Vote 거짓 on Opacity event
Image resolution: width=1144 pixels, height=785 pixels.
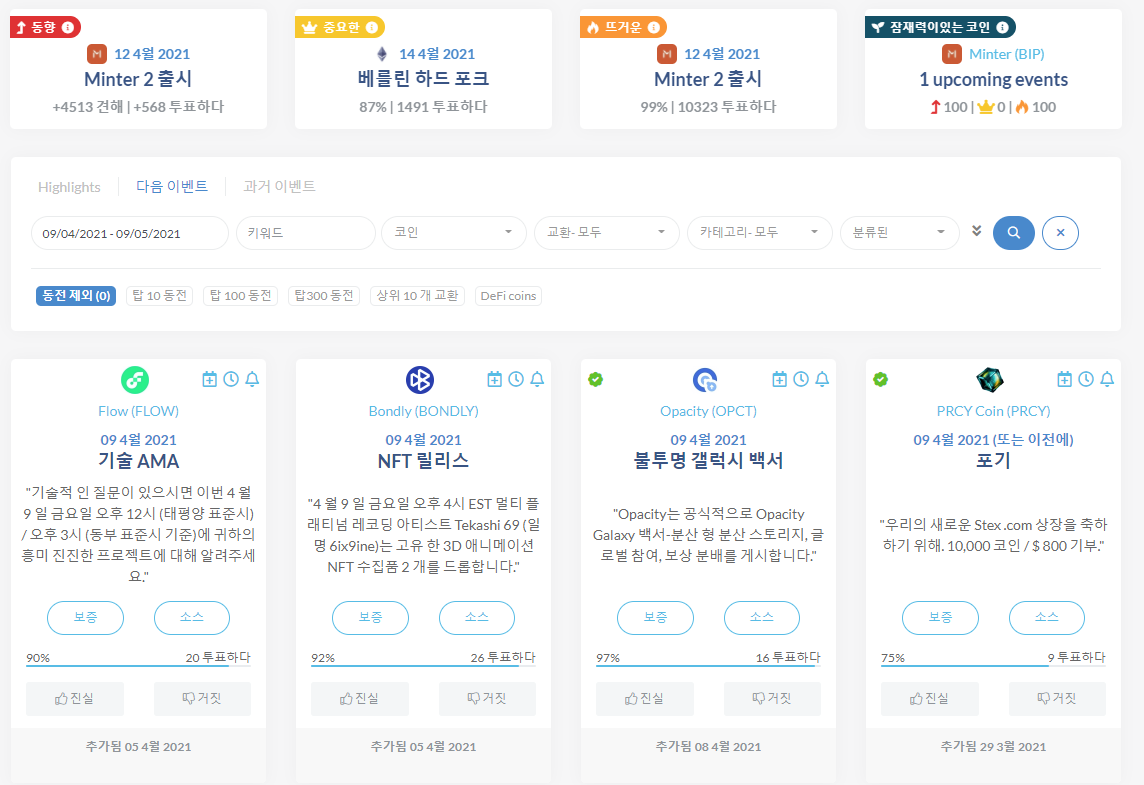(772, 698)
